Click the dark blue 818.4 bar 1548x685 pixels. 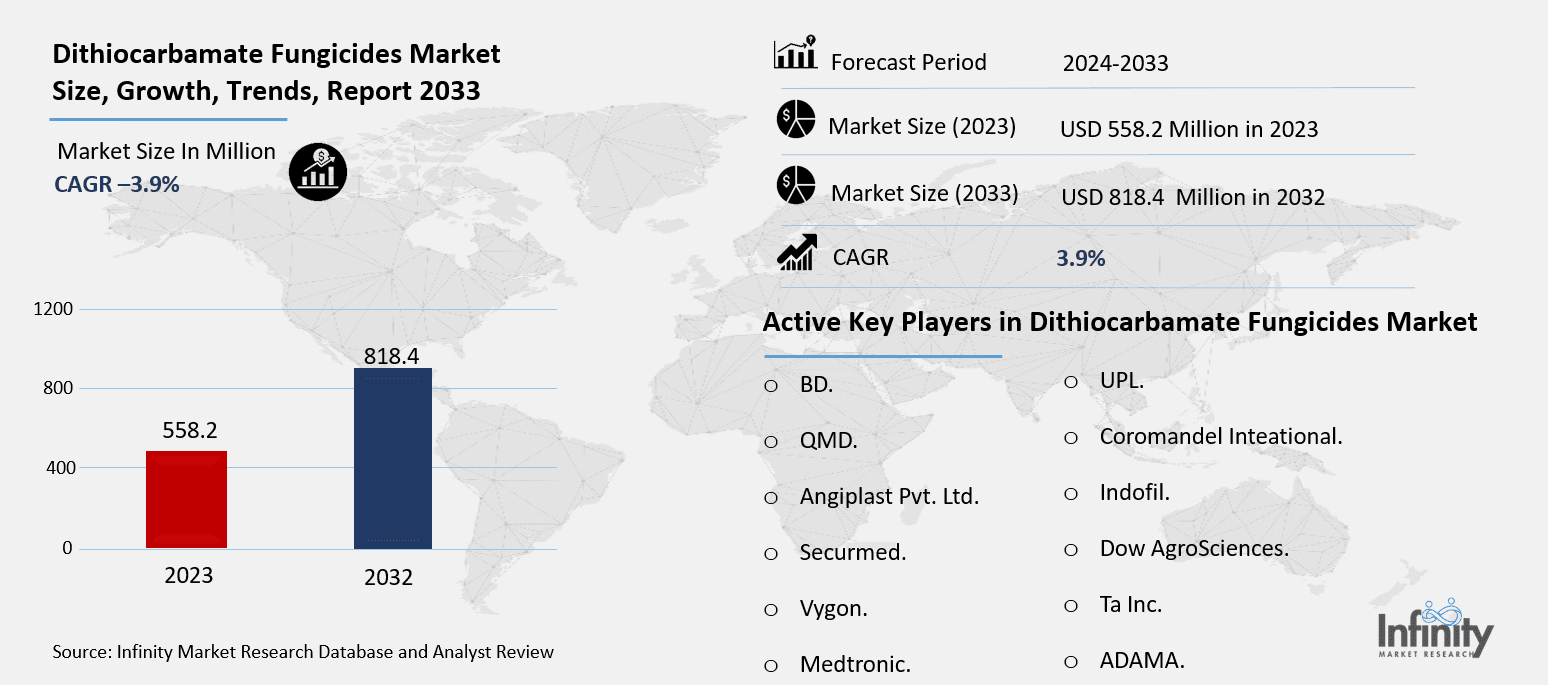coord(392,458)
